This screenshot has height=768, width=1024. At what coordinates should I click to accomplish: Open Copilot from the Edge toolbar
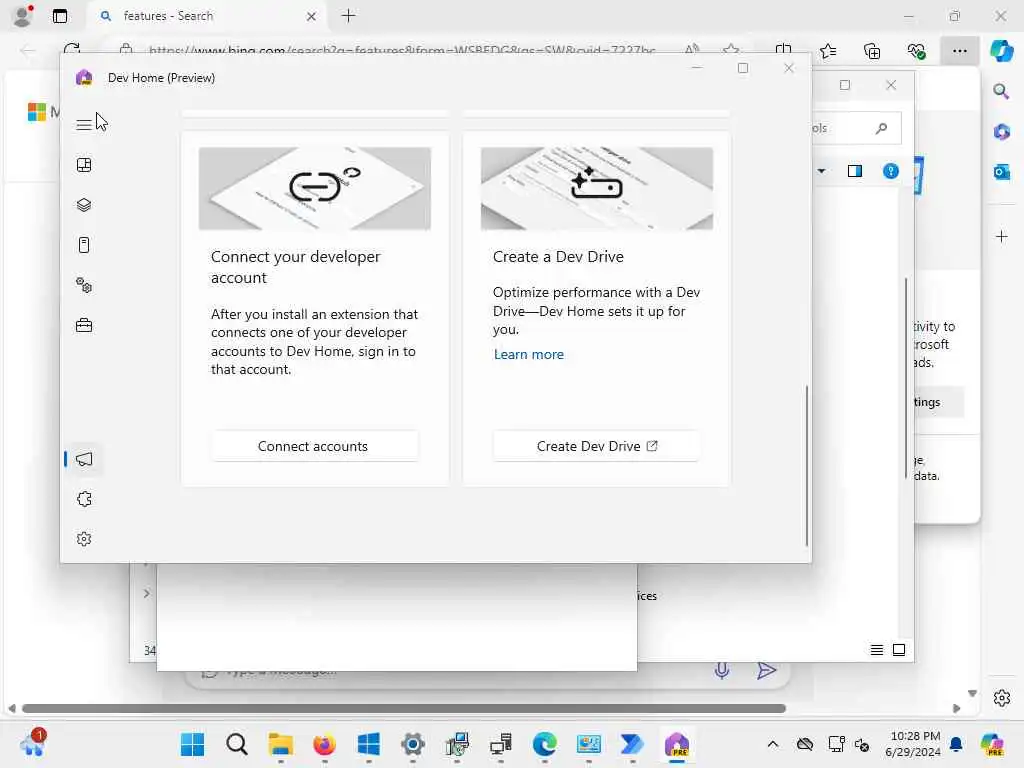pos(1001,50)
